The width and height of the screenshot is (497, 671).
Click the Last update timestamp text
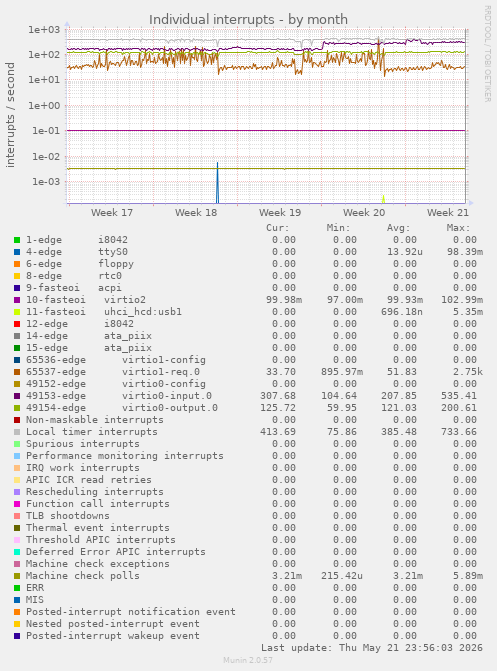[372, 648]
